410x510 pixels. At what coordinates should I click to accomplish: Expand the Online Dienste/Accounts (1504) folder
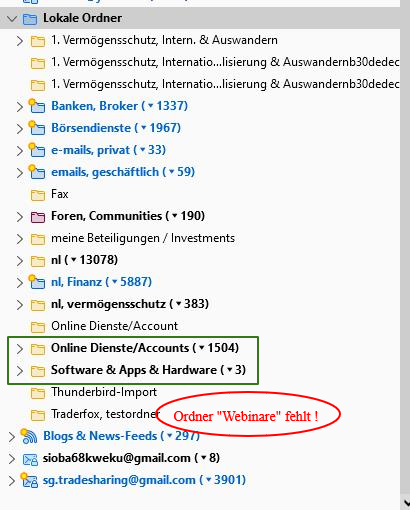pos(20,349)
